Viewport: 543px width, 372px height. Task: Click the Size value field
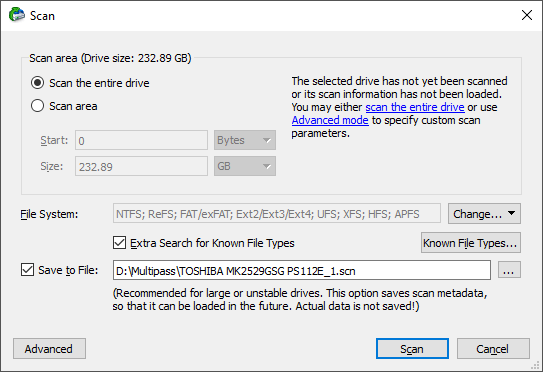click(x=141, y=166)
